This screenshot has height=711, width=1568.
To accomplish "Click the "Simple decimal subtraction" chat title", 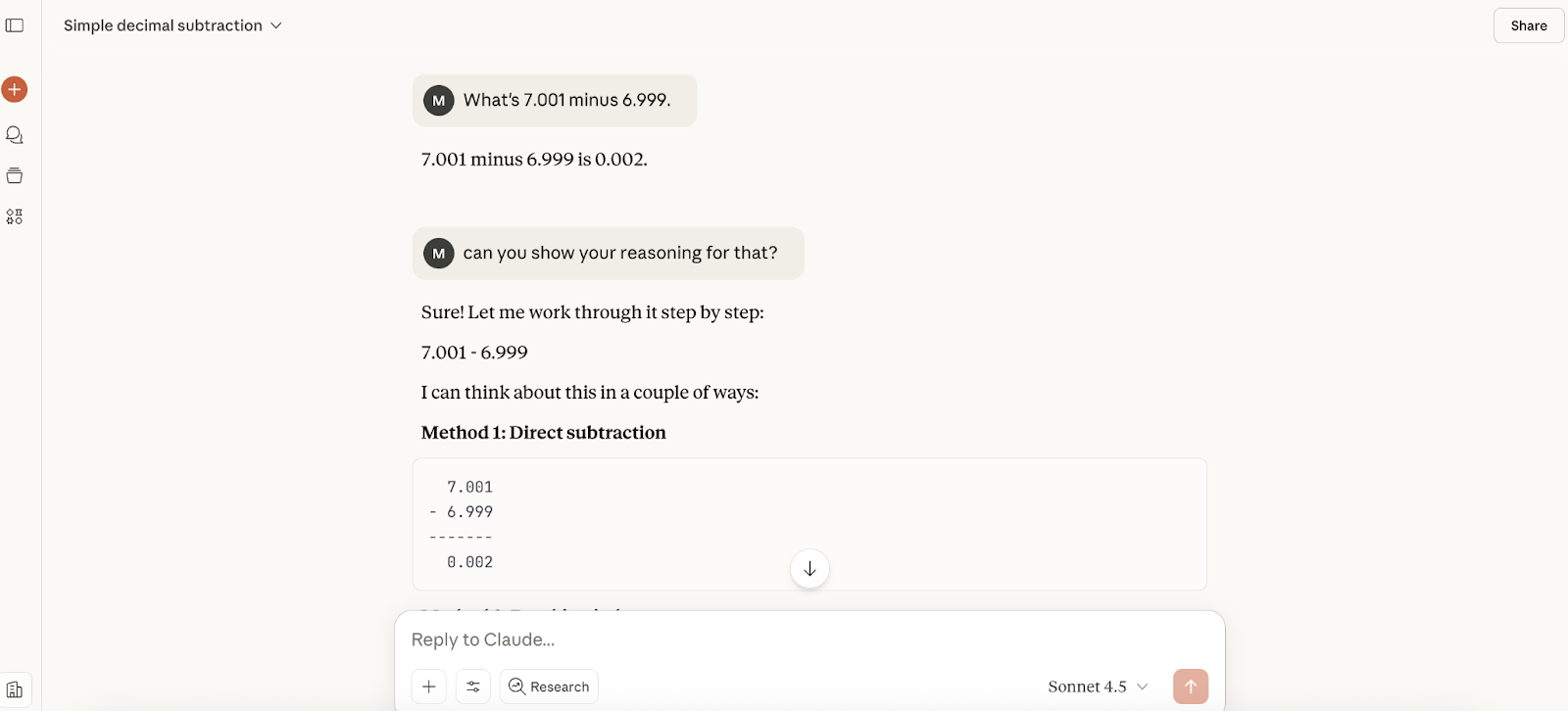I will point(163,25).
